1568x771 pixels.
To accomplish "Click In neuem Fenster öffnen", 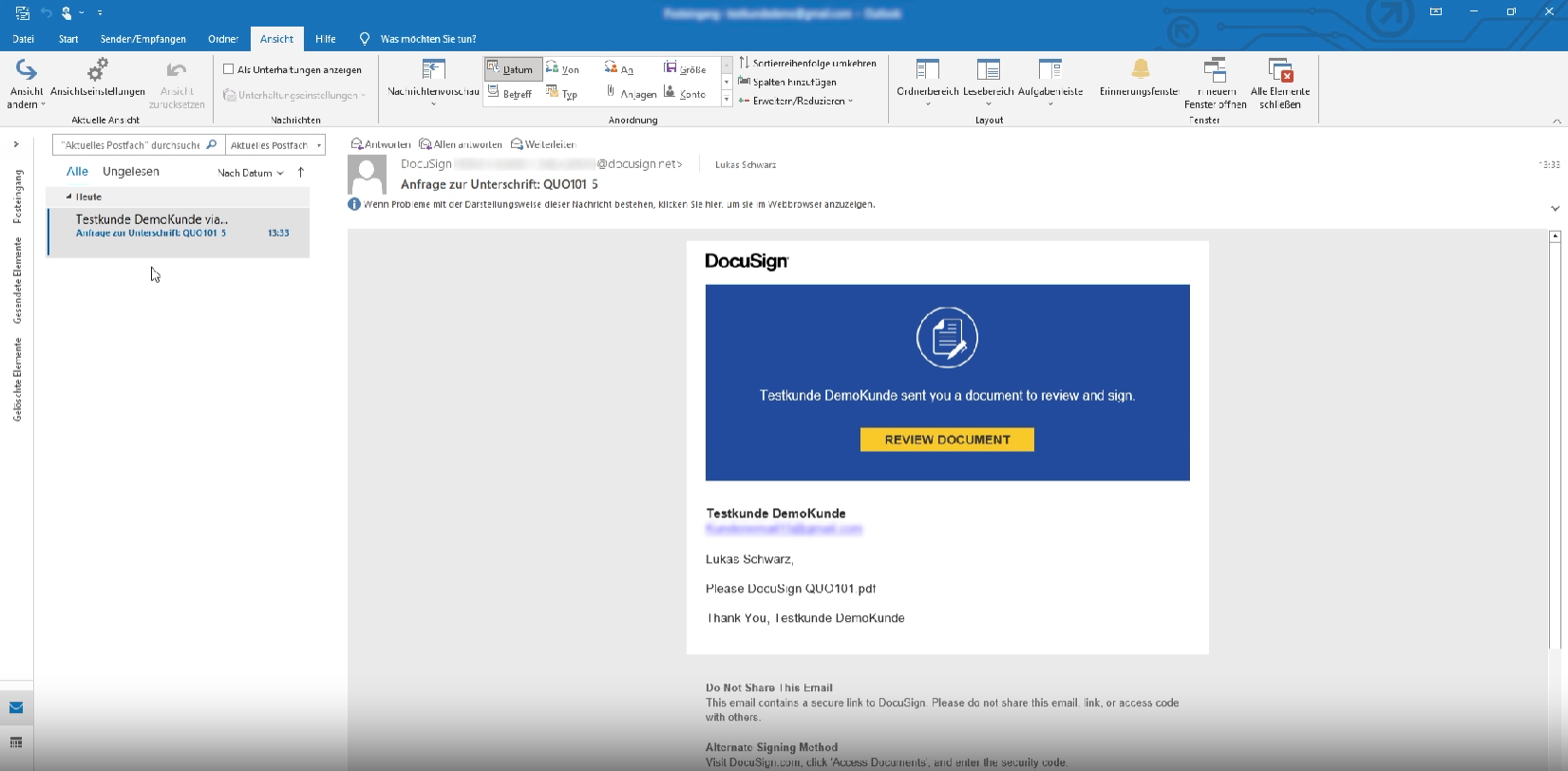I will [1216, 84].
